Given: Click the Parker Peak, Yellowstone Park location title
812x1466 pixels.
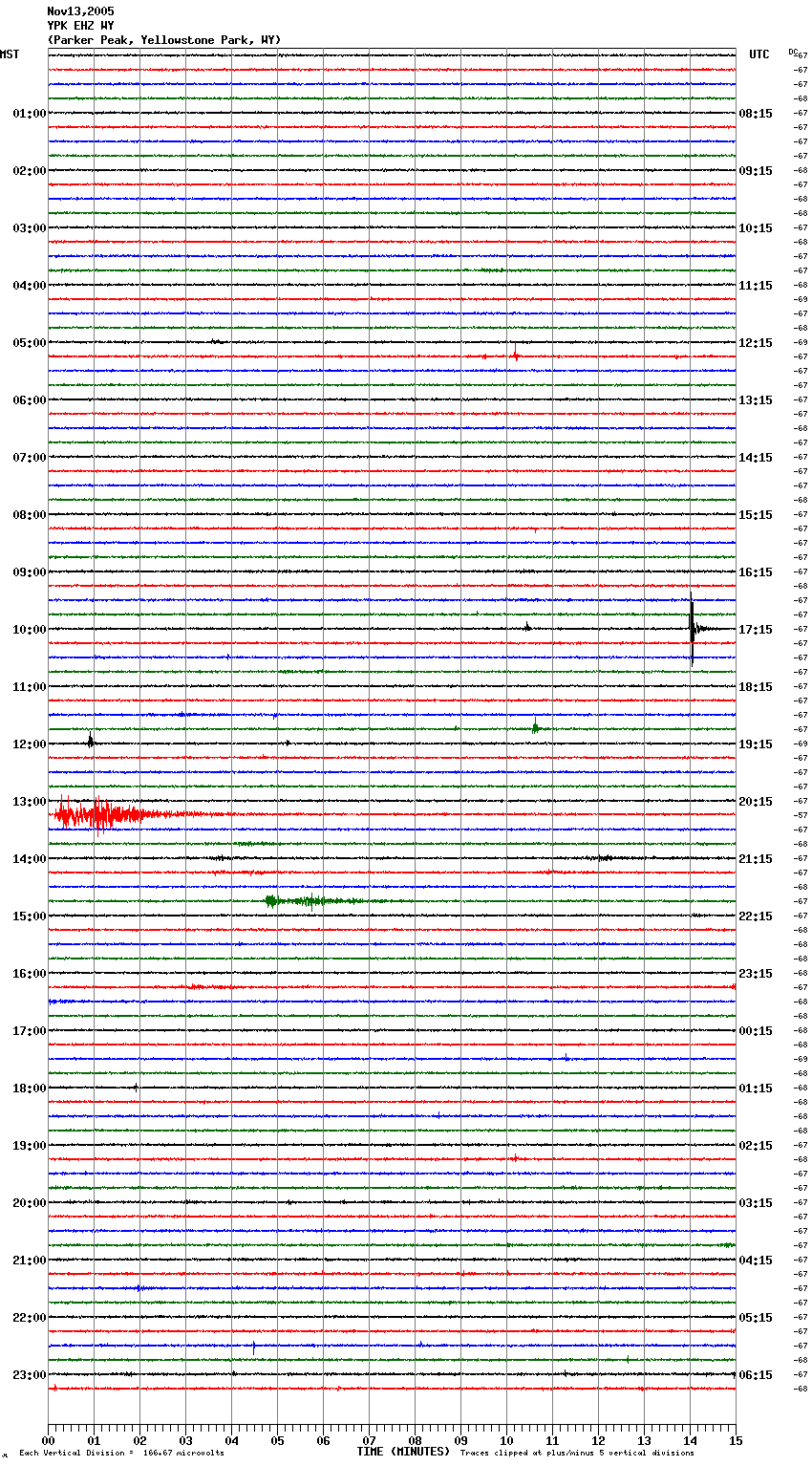Looking at the screenshot, I should tap(164, 40).
